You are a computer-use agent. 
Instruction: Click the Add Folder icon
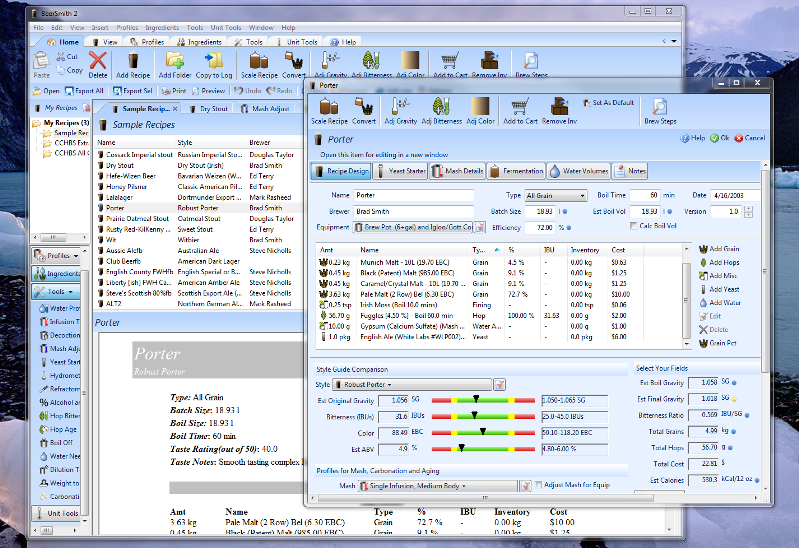[x=174, y=63]
